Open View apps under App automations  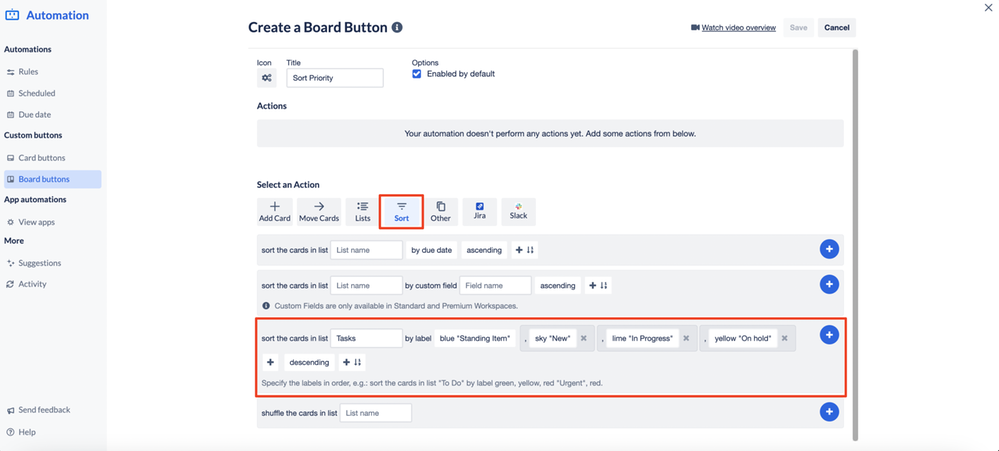(36, 222)
